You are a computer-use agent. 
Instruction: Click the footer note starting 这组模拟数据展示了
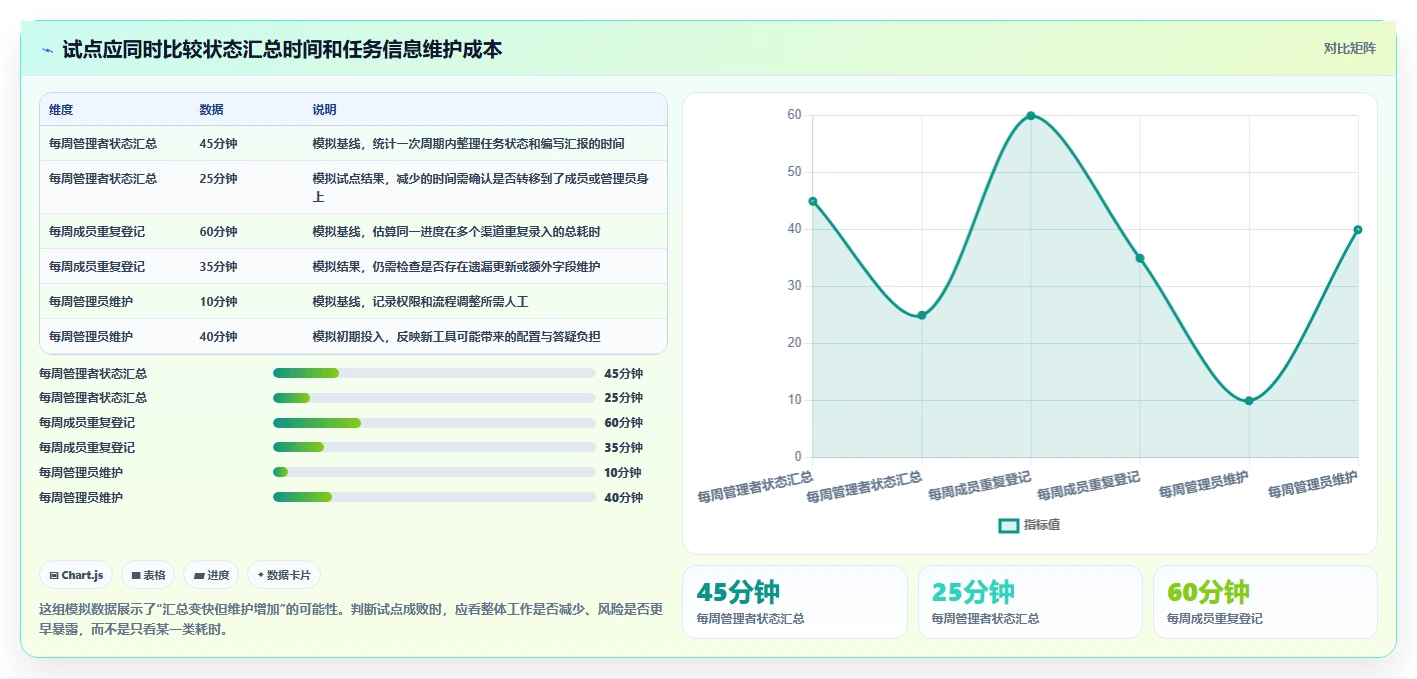coord(350,619)
